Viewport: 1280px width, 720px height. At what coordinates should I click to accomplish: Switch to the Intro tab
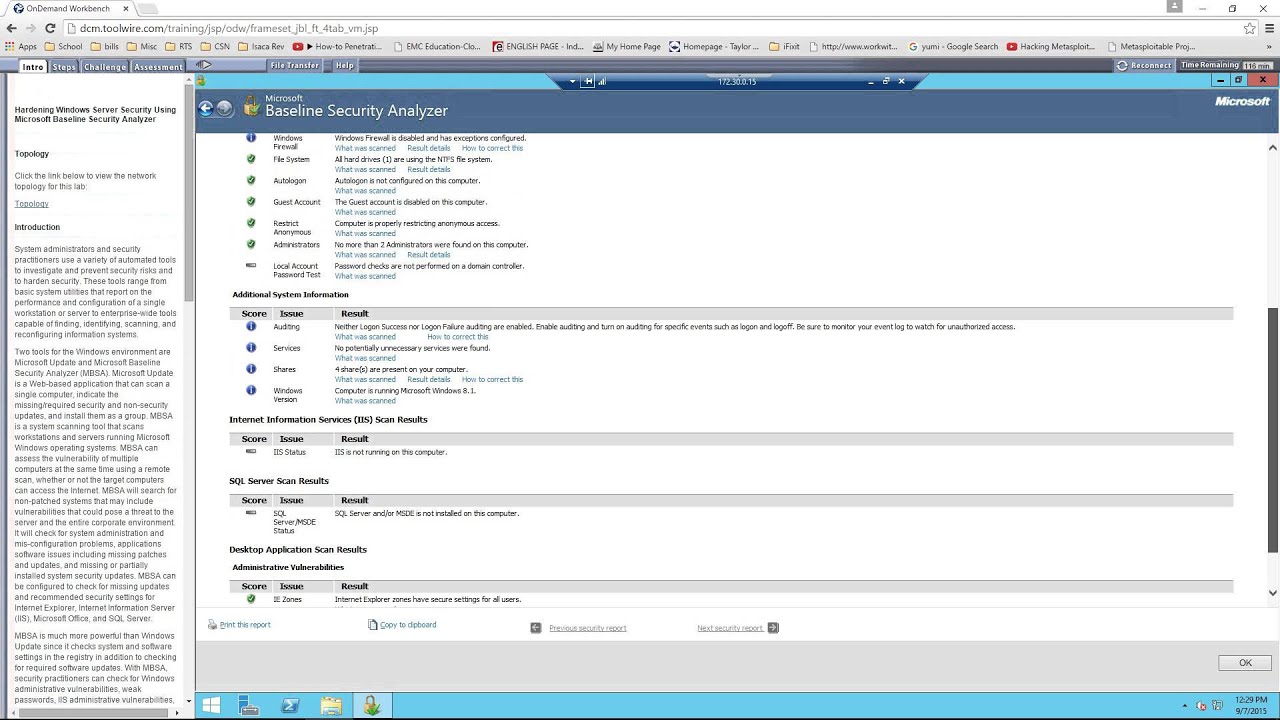click(x=33, y=67)
